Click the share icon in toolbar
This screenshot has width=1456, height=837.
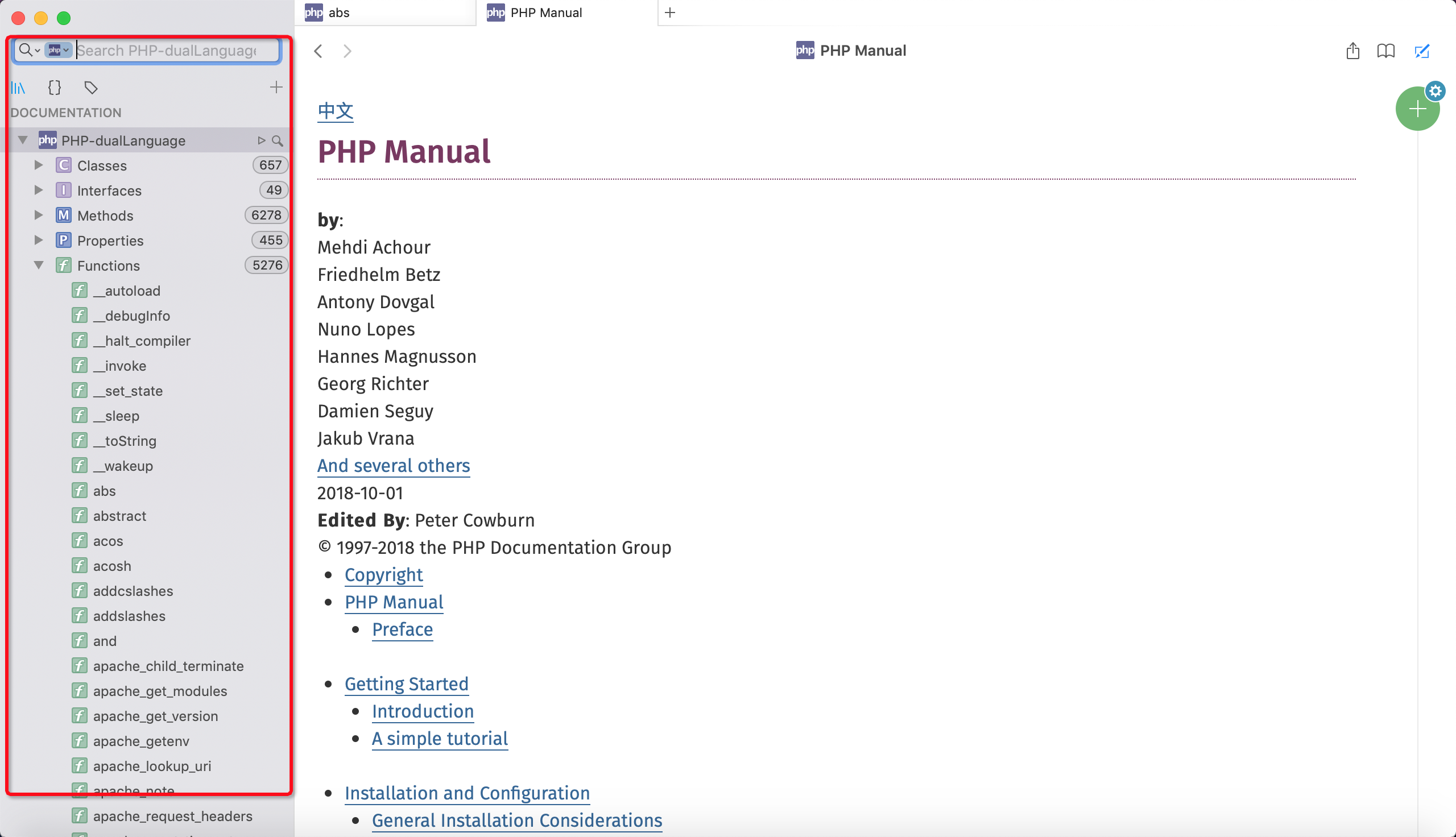1352,51
